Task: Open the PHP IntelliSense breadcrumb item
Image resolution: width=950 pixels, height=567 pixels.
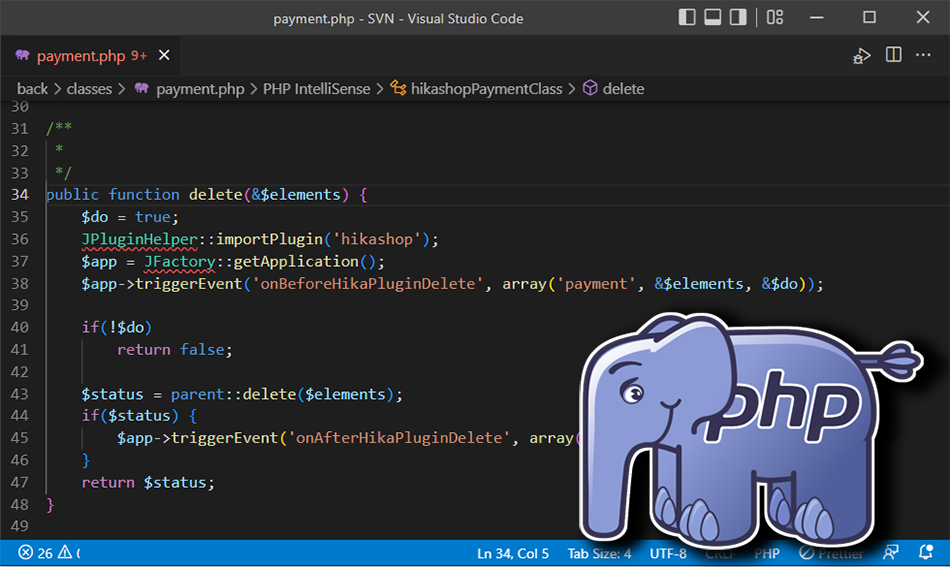Action: pyautogui.click(x=316, y=89)
